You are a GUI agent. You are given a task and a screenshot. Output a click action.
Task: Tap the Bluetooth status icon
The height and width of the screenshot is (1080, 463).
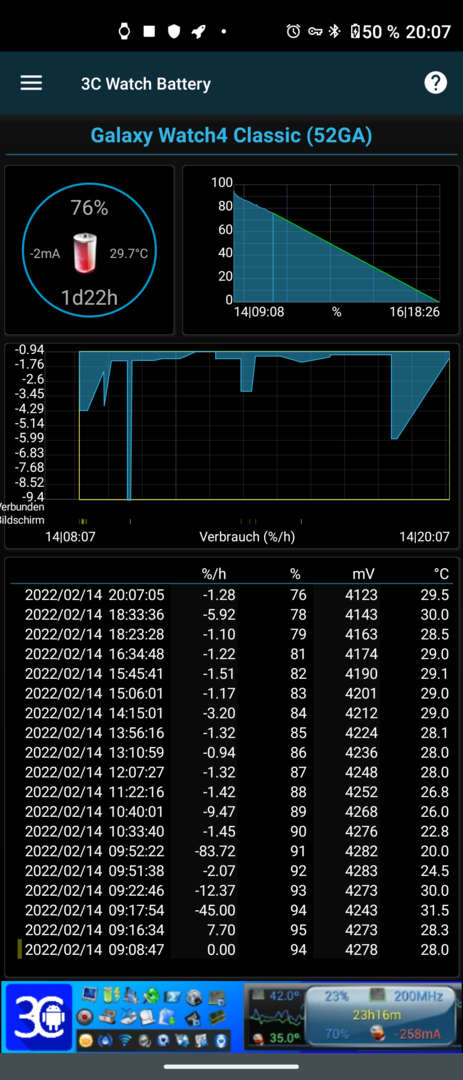coord(335,31)
